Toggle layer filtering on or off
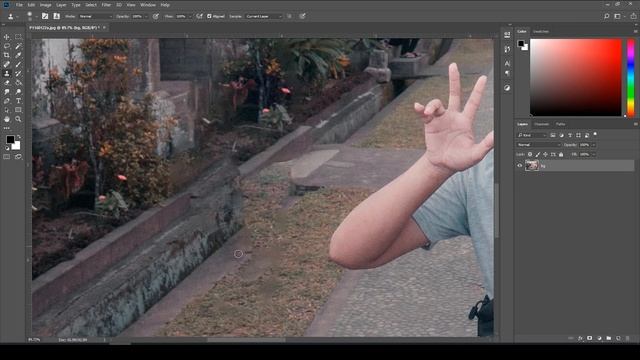Image resolution: width=640 pixels, height=360 pixels. (595, 134)
